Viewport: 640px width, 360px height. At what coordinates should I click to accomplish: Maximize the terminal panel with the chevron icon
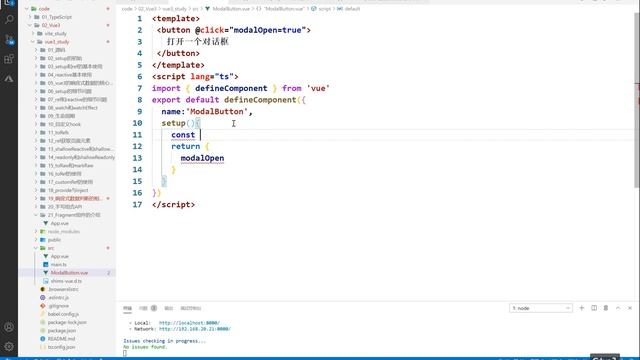[618, 308]
